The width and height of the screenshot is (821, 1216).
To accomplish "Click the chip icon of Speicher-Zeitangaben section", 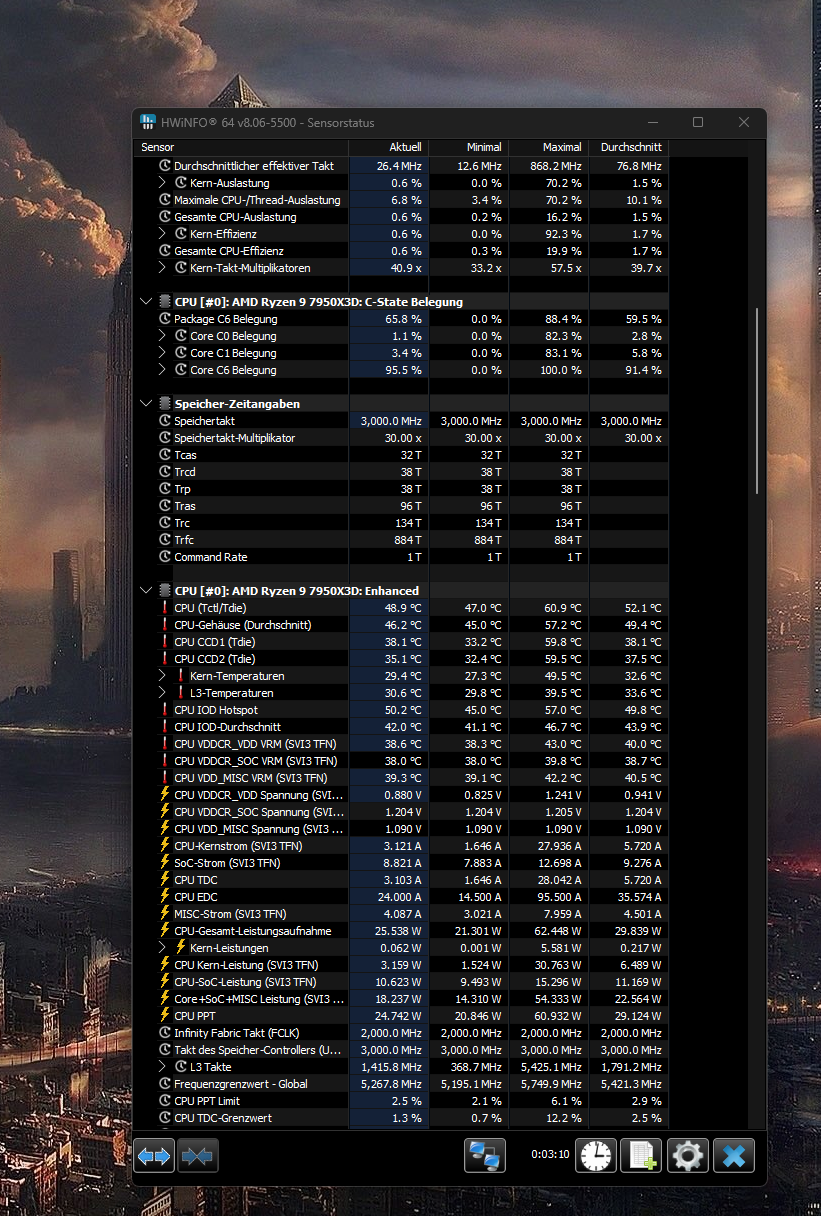I will [165, 404].
